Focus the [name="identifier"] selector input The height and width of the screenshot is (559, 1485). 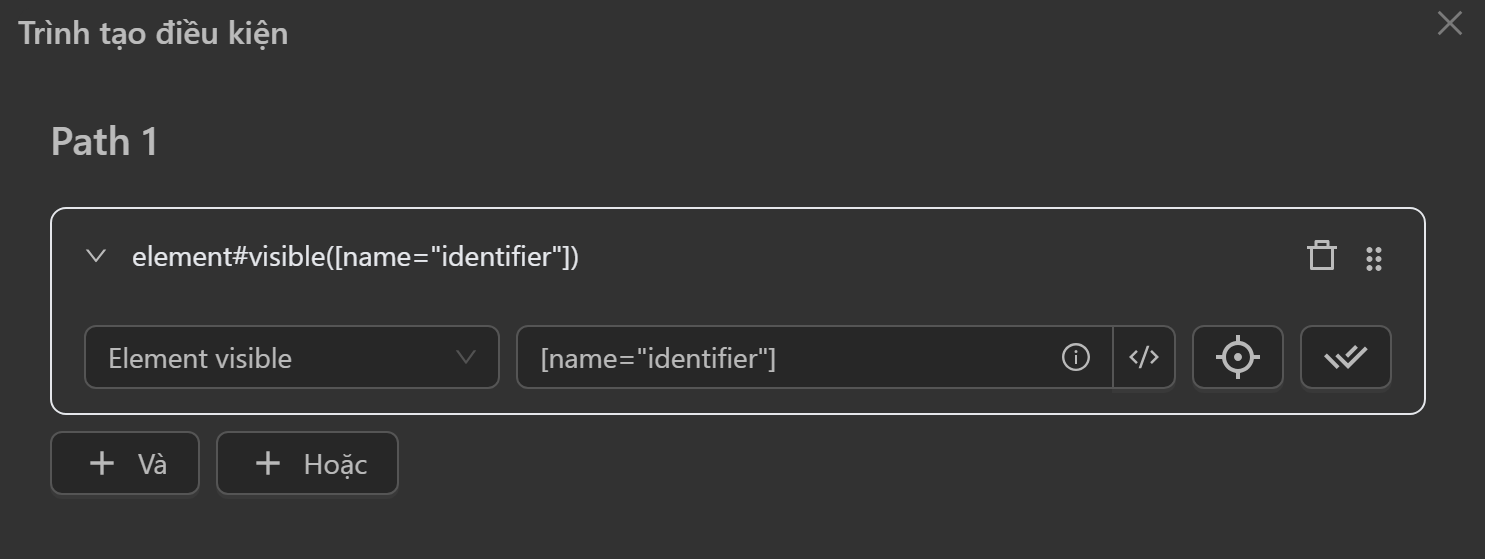coord(790,357)
